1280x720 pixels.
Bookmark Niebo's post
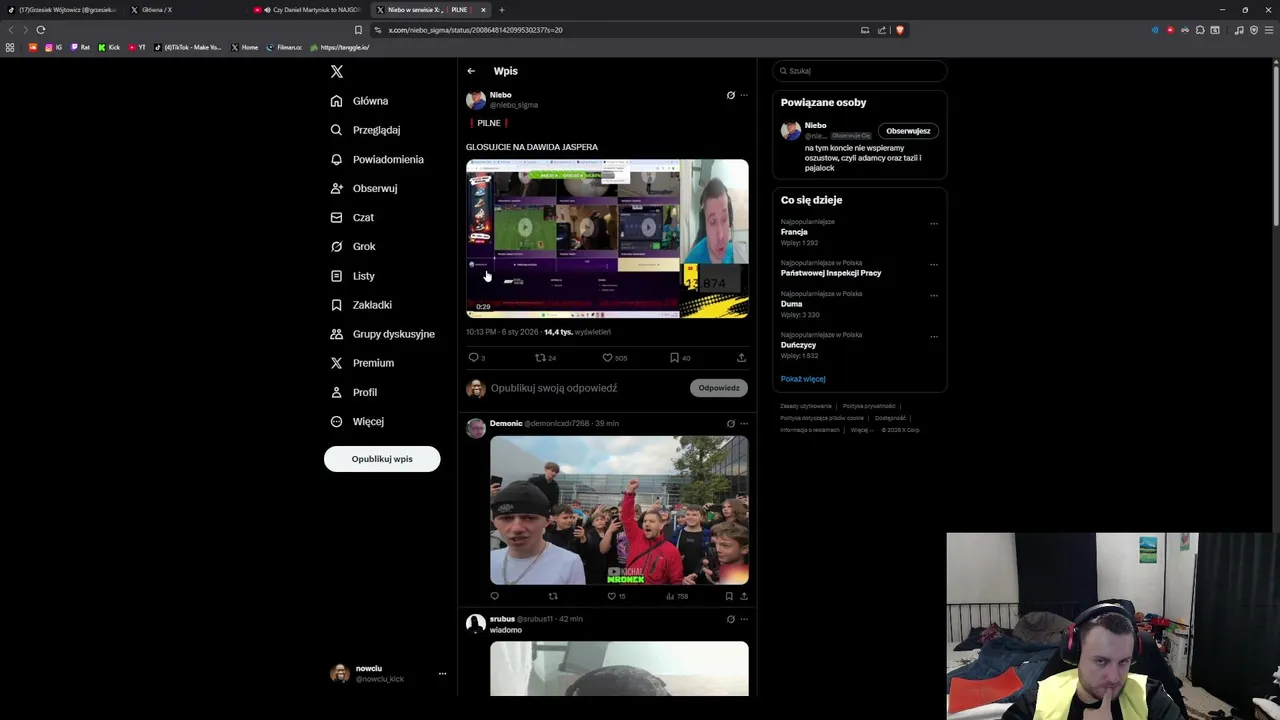(674, 357)
